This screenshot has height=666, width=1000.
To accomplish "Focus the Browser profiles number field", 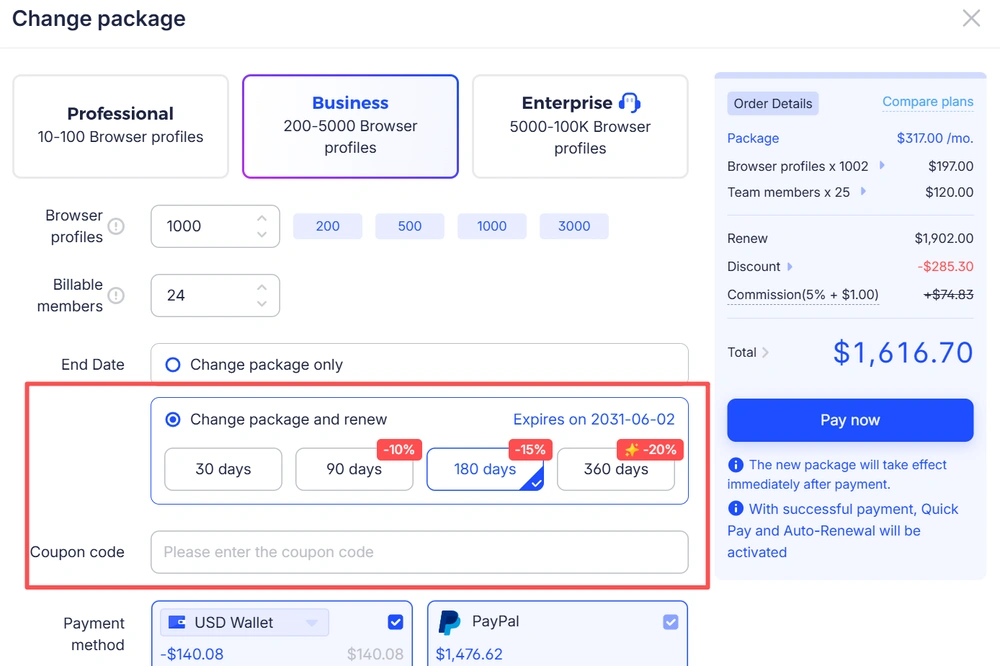I will click(215, 226).
